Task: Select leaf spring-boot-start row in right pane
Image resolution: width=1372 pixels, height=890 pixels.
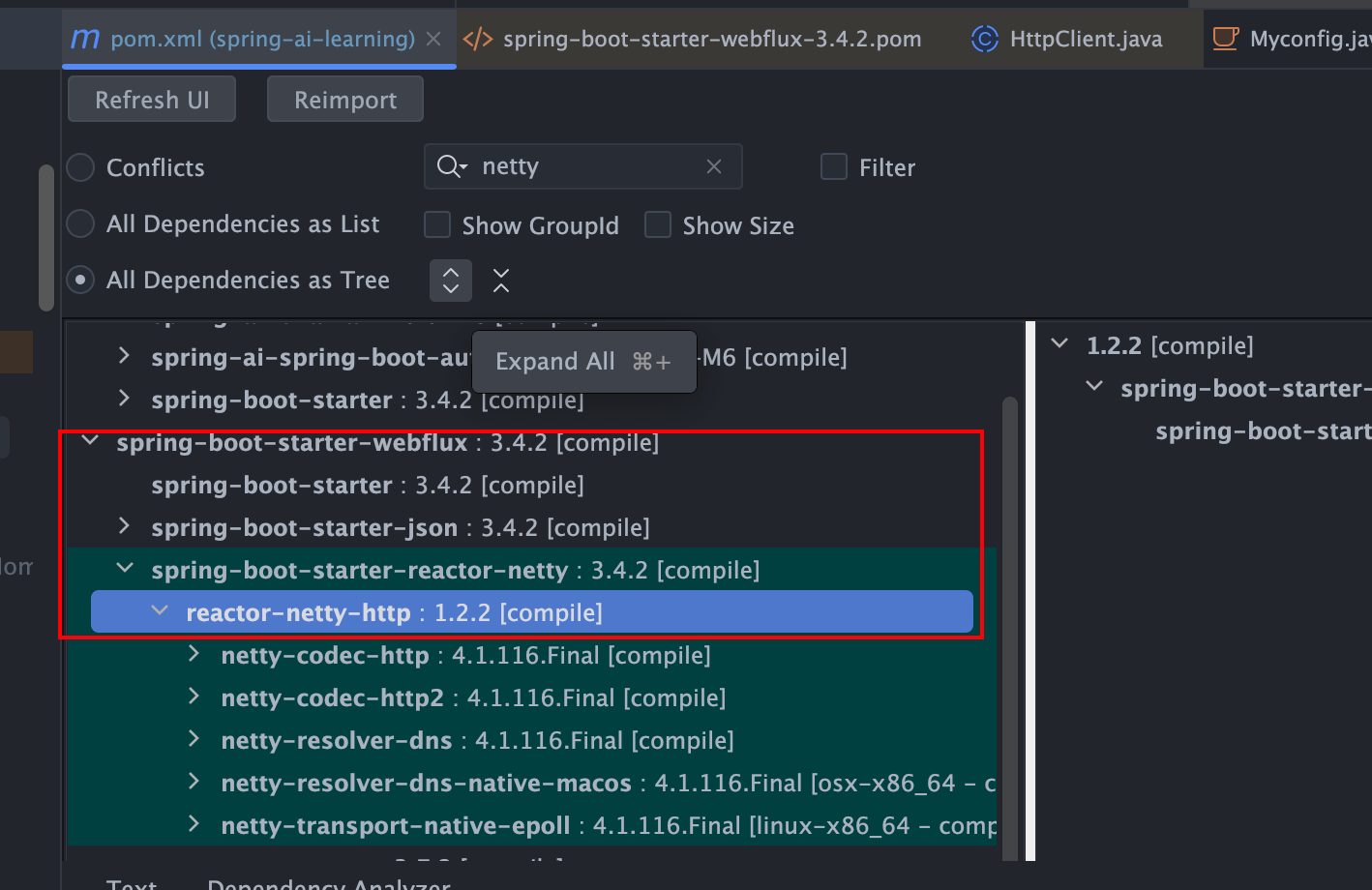Action: click(x=1264, y=430)
